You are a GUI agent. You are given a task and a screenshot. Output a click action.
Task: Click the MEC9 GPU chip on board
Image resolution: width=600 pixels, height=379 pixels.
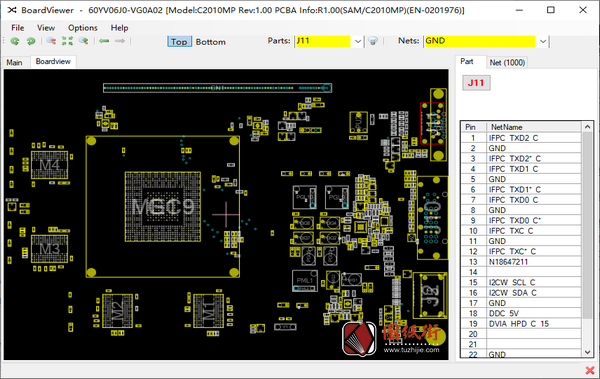163,207
